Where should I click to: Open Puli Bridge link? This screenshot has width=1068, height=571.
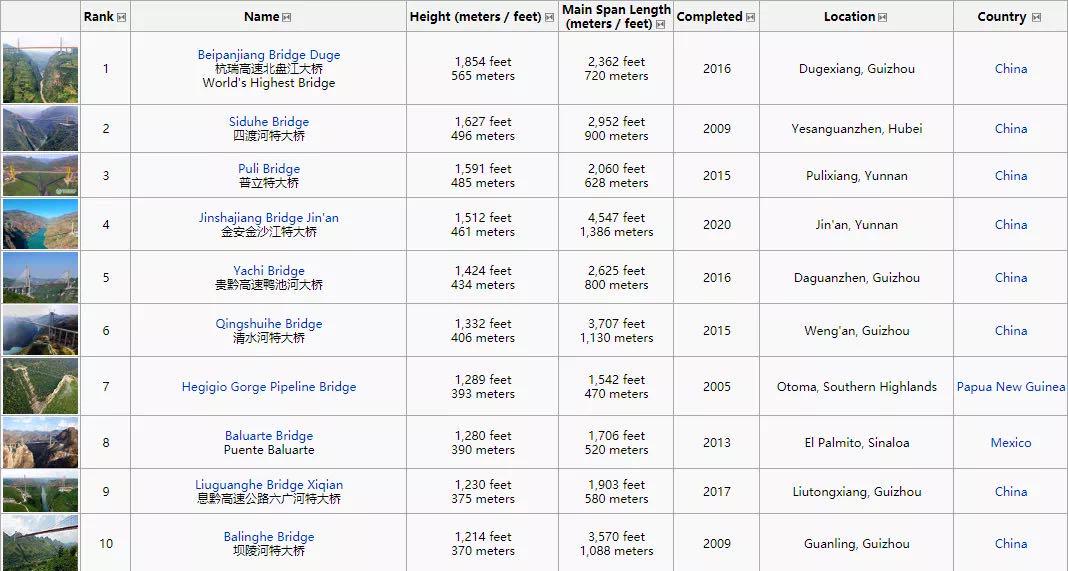coord(269,168)
